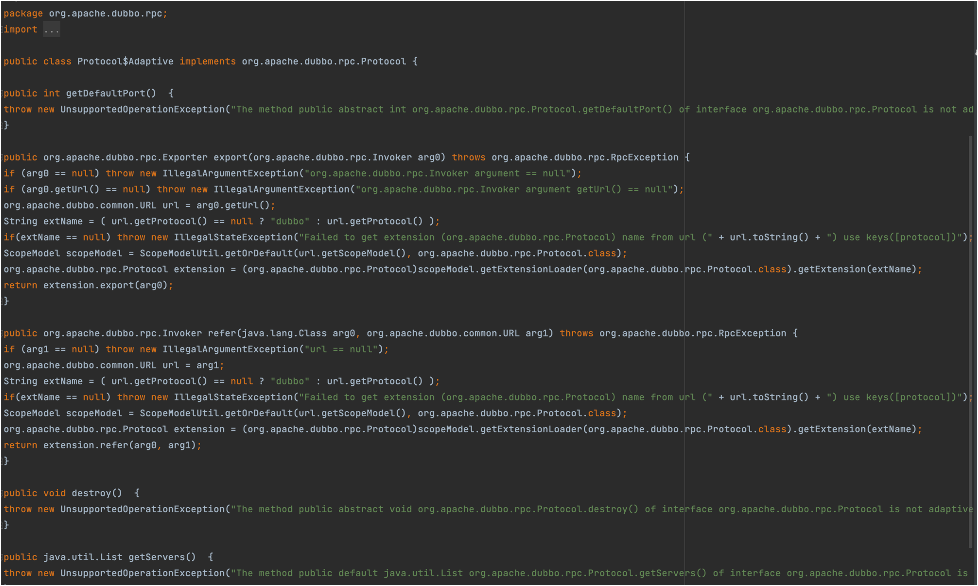Expand the folded import ellipsis
978x586 pixels.
coord(51,29)
